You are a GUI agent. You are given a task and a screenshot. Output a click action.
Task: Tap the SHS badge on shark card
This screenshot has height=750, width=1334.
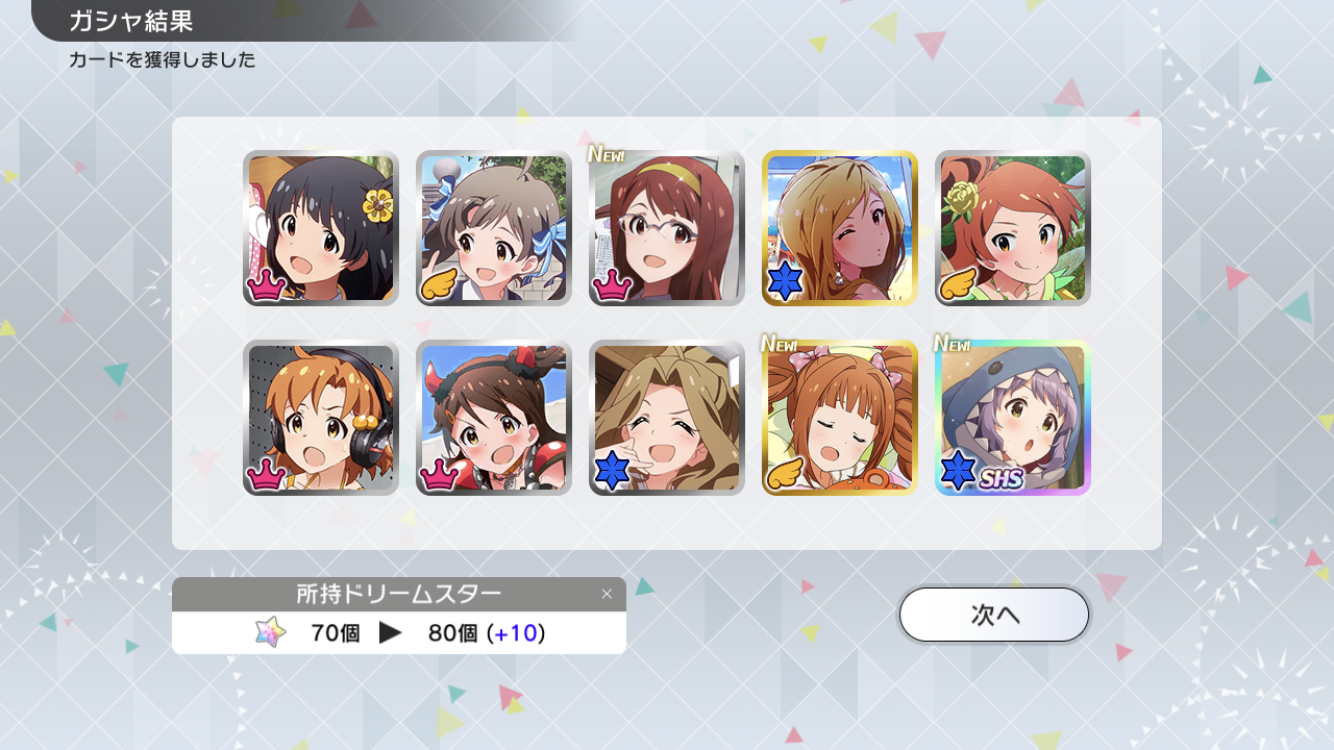tap(1001, 479)
